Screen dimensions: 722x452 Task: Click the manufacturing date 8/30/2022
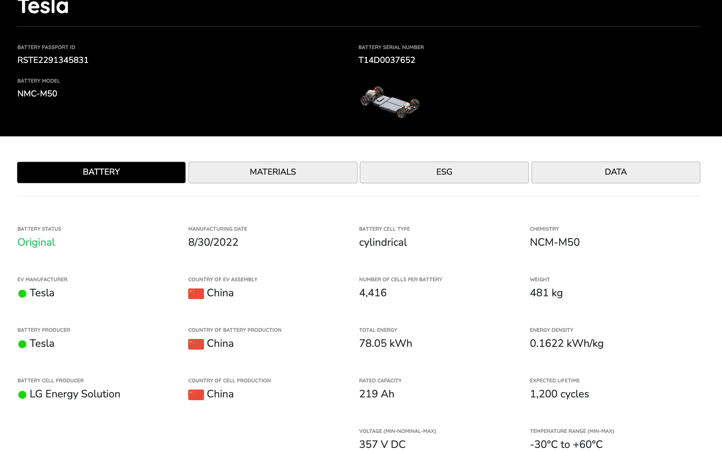[213, 242]
